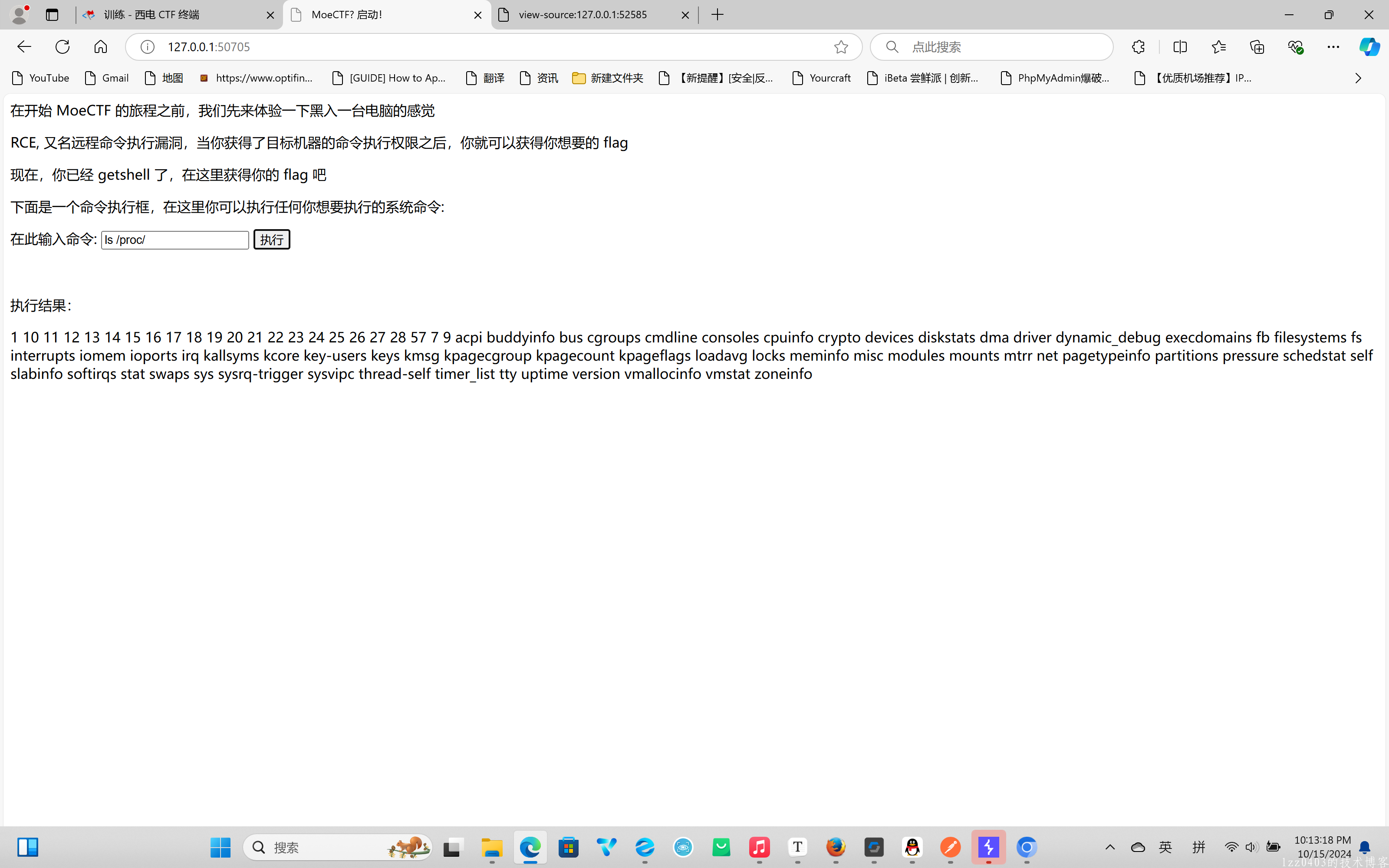The image size is (1389, 868).
Task: Open the PhpMyAdmin爆破 bookmark
Action: click(1055, 78)
